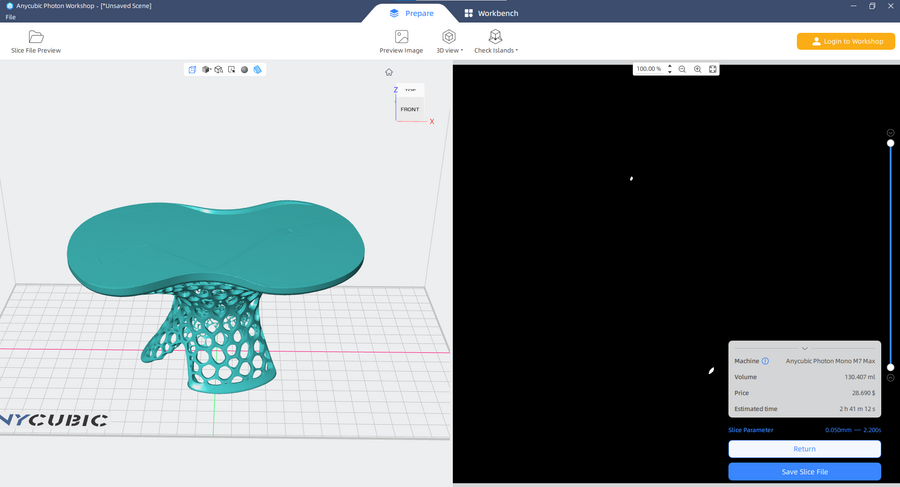Fit slice preview to window
Viewport: 900px width, 487px height.
(x=713, y=69)
